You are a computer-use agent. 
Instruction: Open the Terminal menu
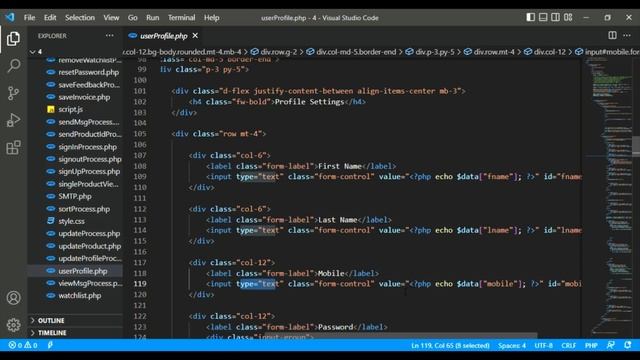click(182, 18)
